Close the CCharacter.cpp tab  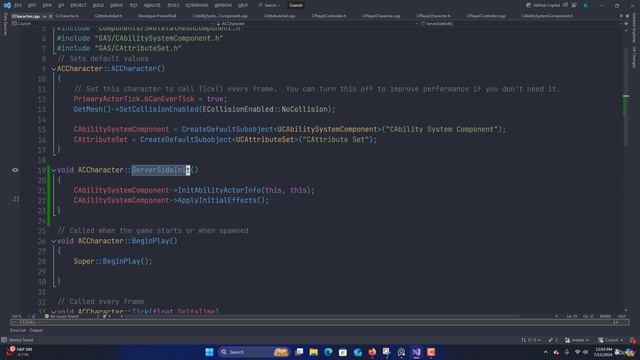50,16
